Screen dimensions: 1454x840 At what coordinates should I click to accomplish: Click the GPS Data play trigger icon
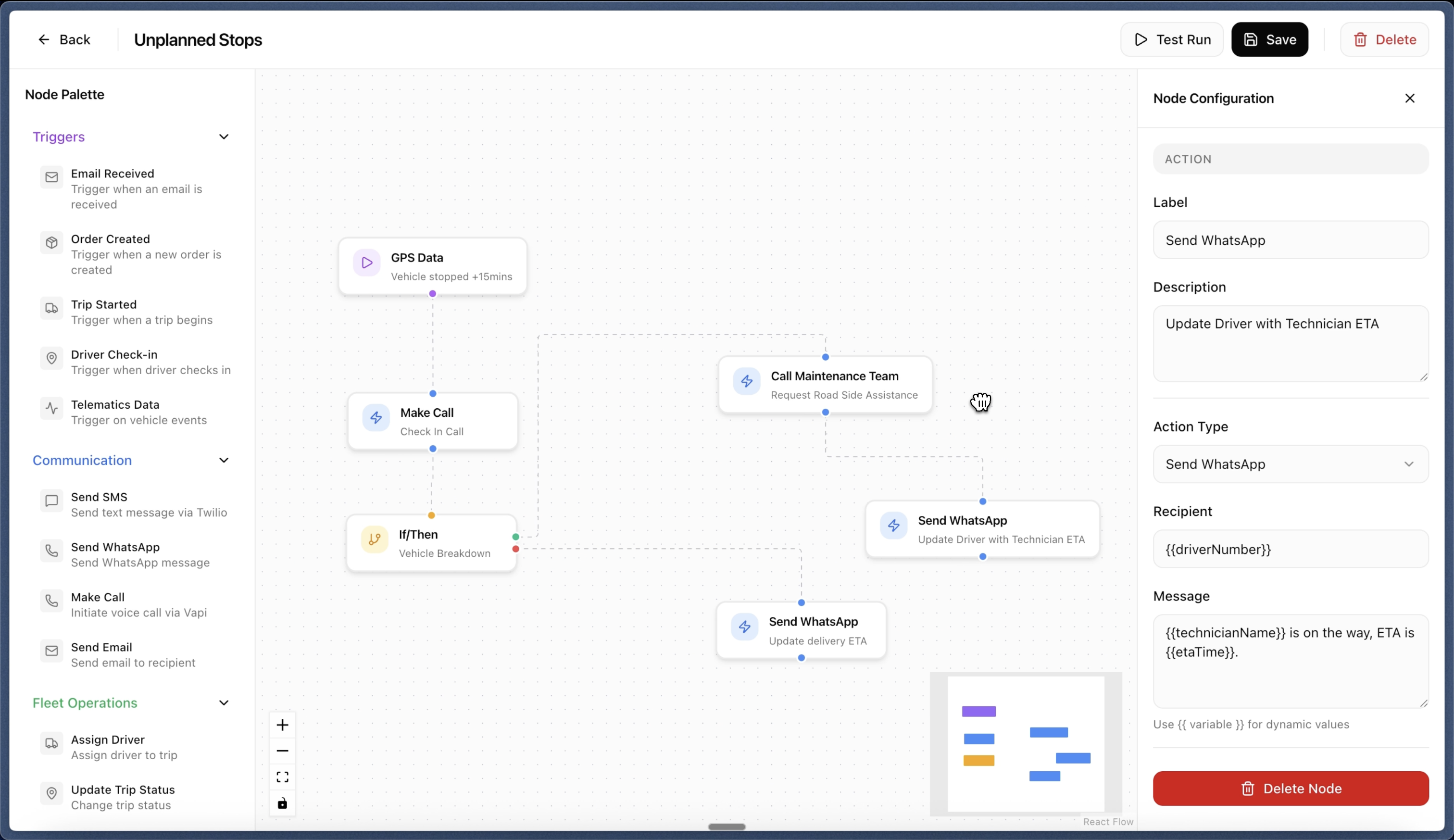(x=367, y=263)
